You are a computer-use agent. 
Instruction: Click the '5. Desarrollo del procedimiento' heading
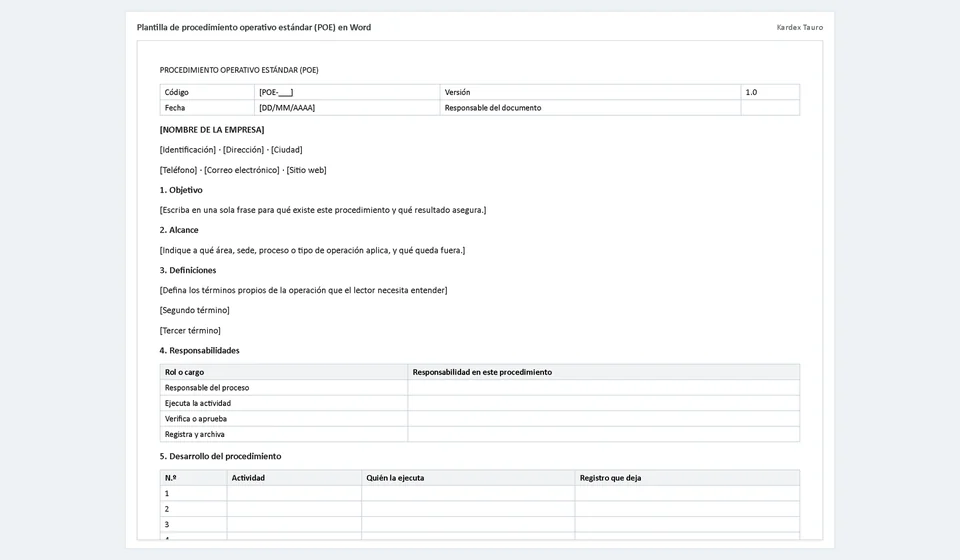click(220, 457)
